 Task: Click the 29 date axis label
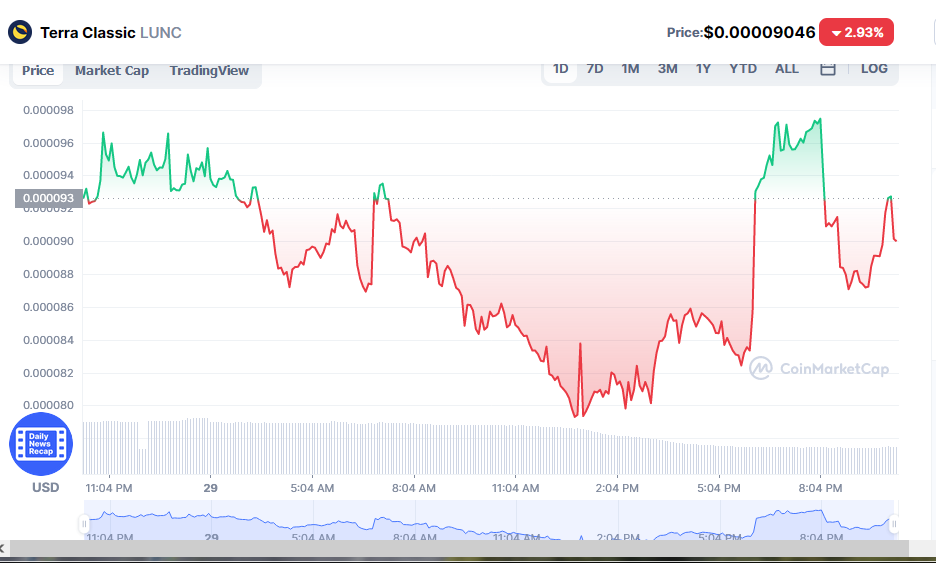tap(210, 488)
